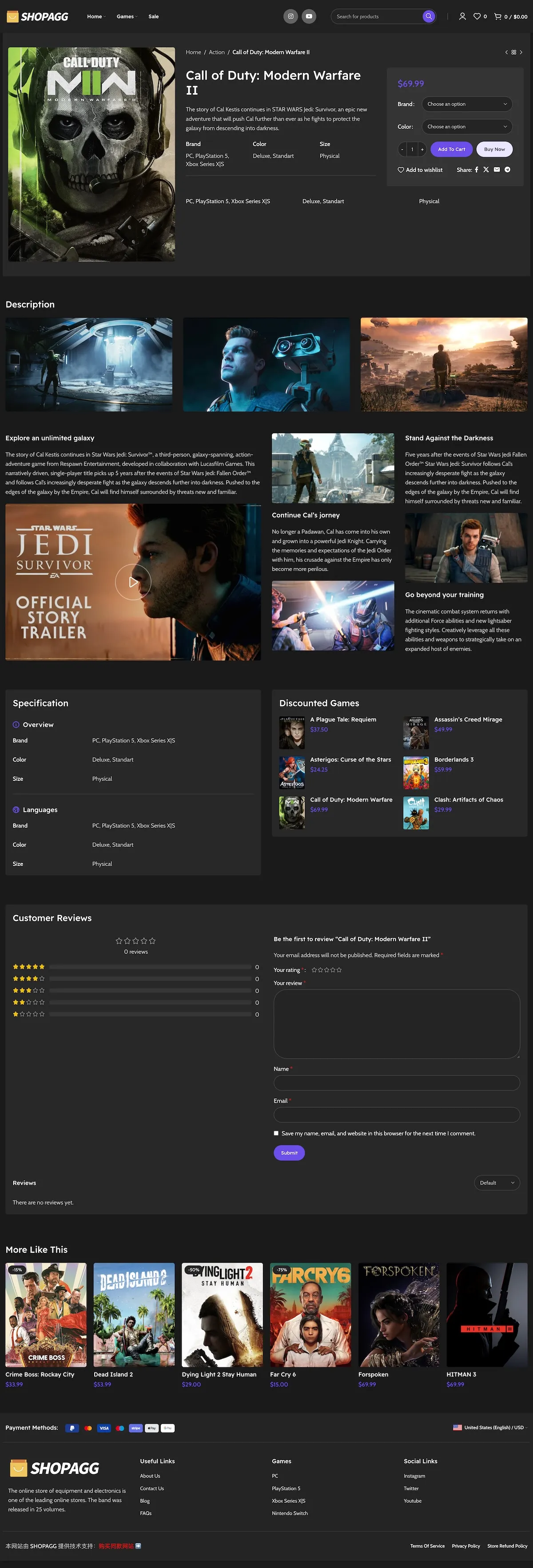The width and height of the screenshot is (533, 1568).
Task: Open the Privacy Policy footer link
Action: [x=466, y=1546]
